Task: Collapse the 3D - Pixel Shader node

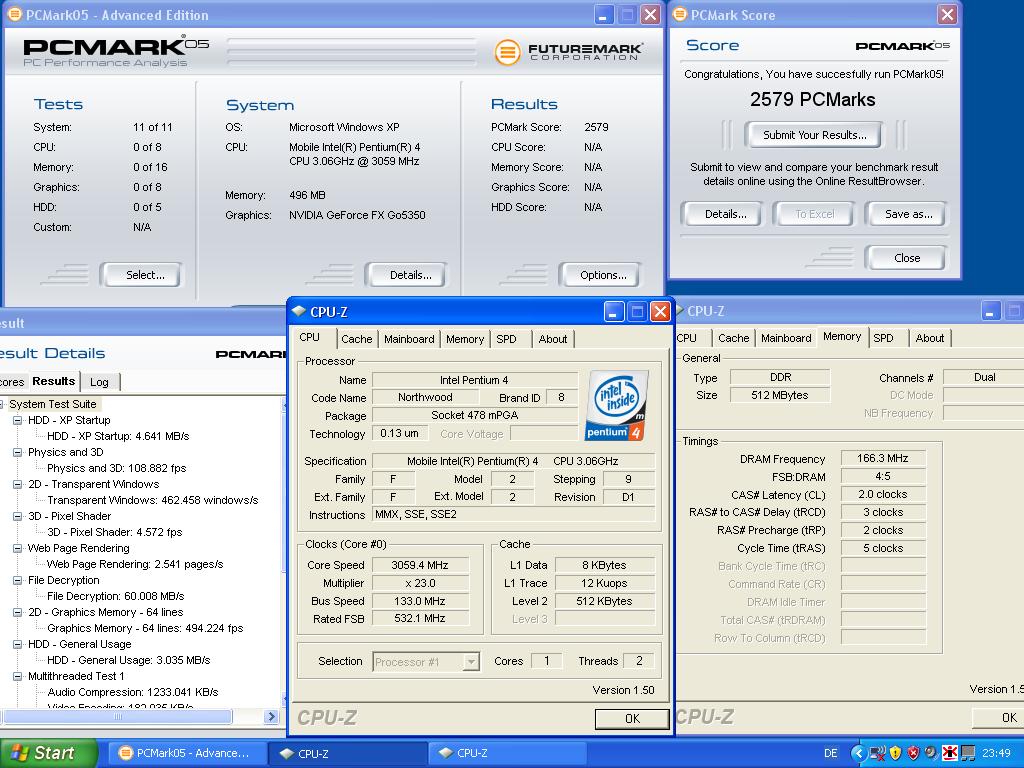Action: 18,516
